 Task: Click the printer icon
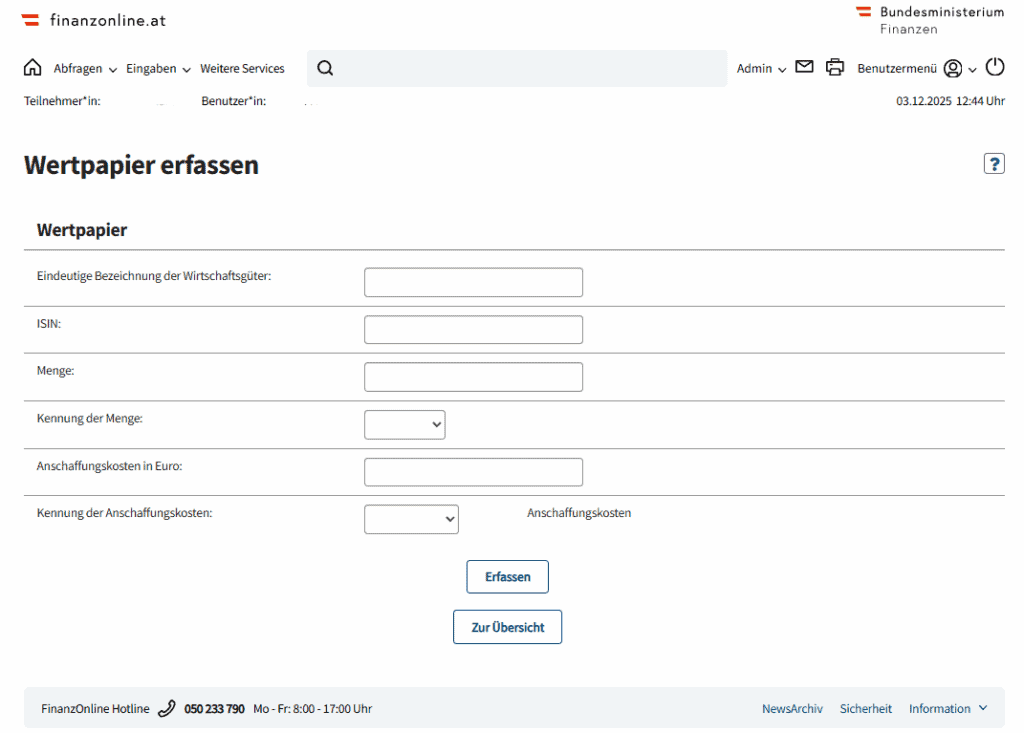click(835, 68)
